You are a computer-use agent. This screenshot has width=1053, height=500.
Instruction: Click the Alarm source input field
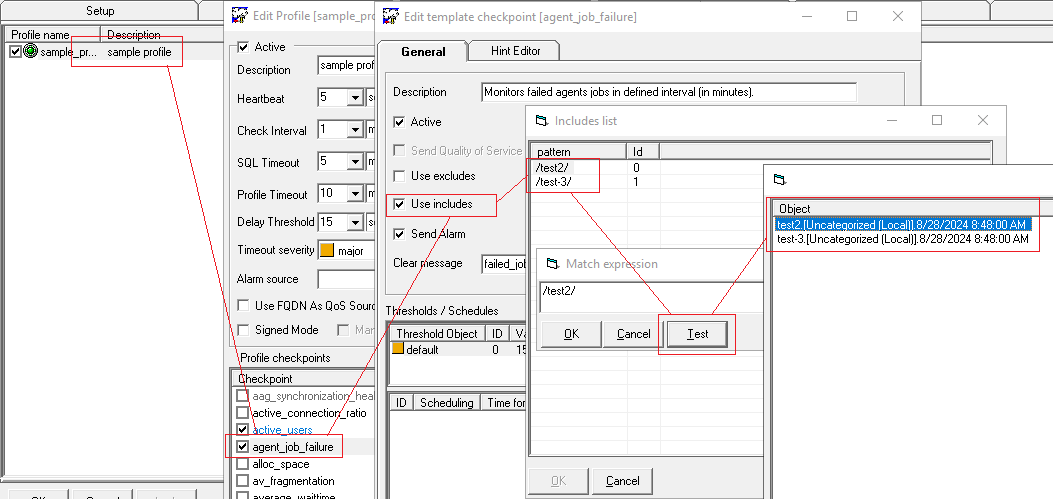coord(346,279)
